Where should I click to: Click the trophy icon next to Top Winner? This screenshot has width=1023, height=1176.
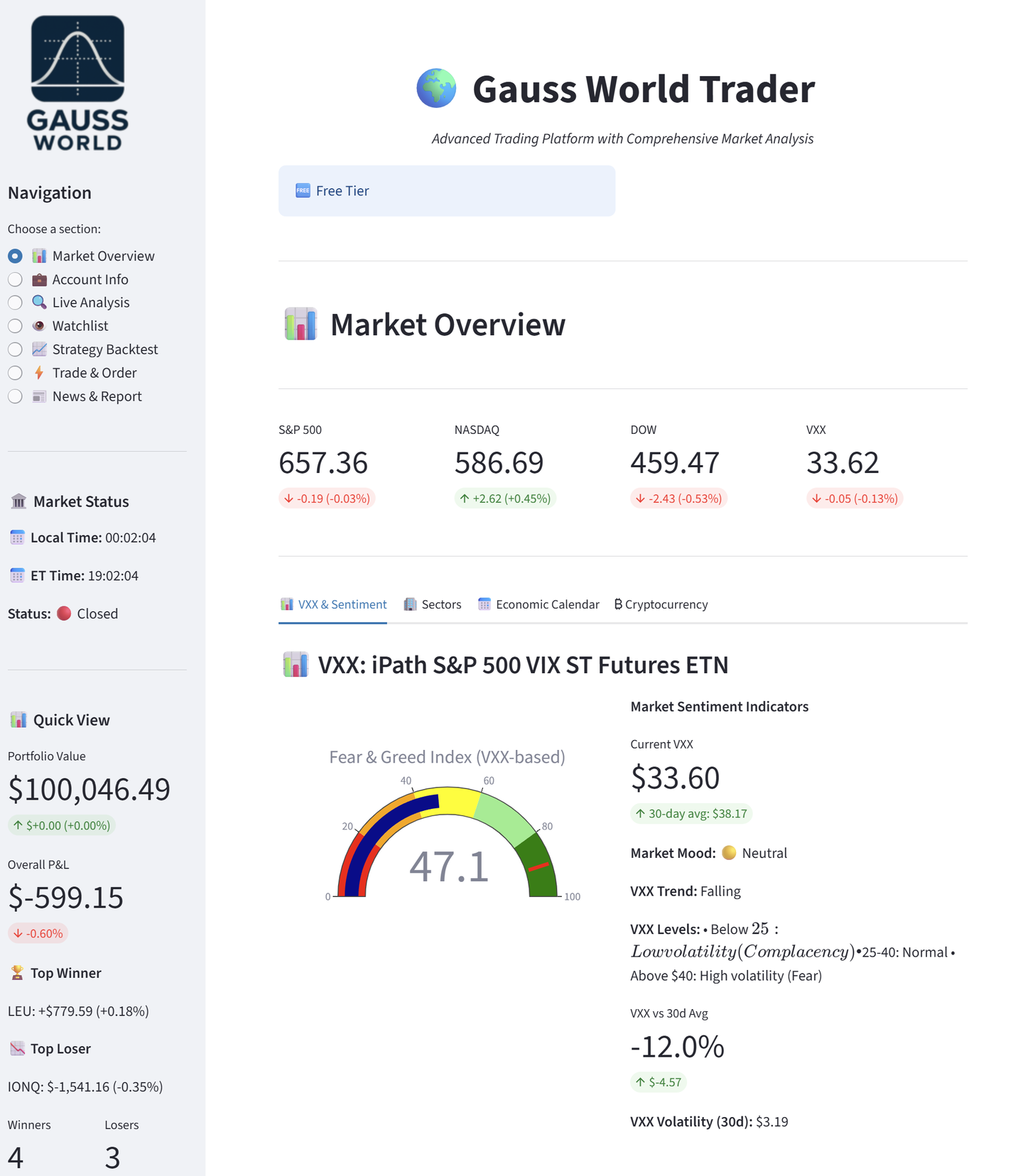[x=17, y=973]
